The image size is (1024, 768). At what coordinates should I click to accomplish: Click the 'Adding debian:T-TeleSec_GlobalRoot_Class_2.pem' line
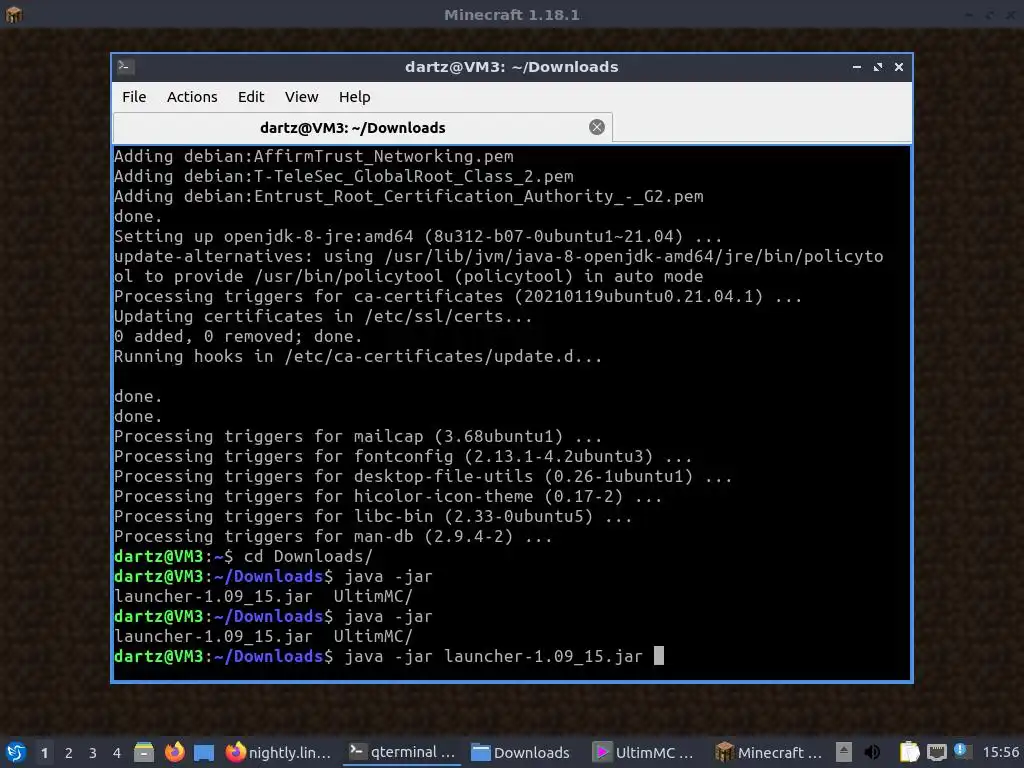pos(344,176)
